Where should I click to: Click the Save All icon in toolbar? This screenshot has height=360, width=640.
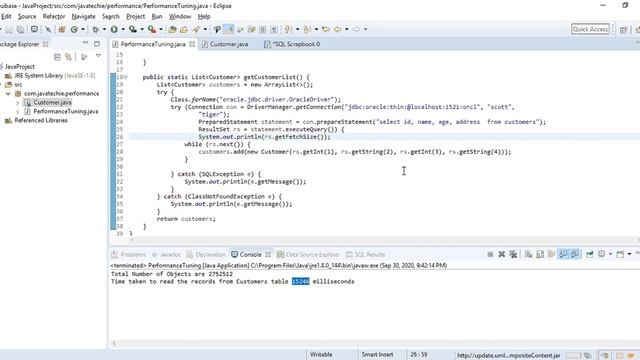(20, 29)
